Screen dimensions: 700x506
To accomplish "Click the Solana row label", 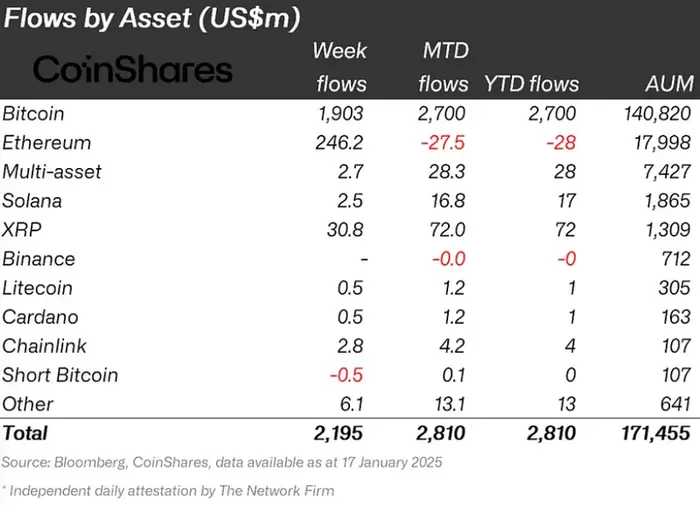I will coord(32,200).
